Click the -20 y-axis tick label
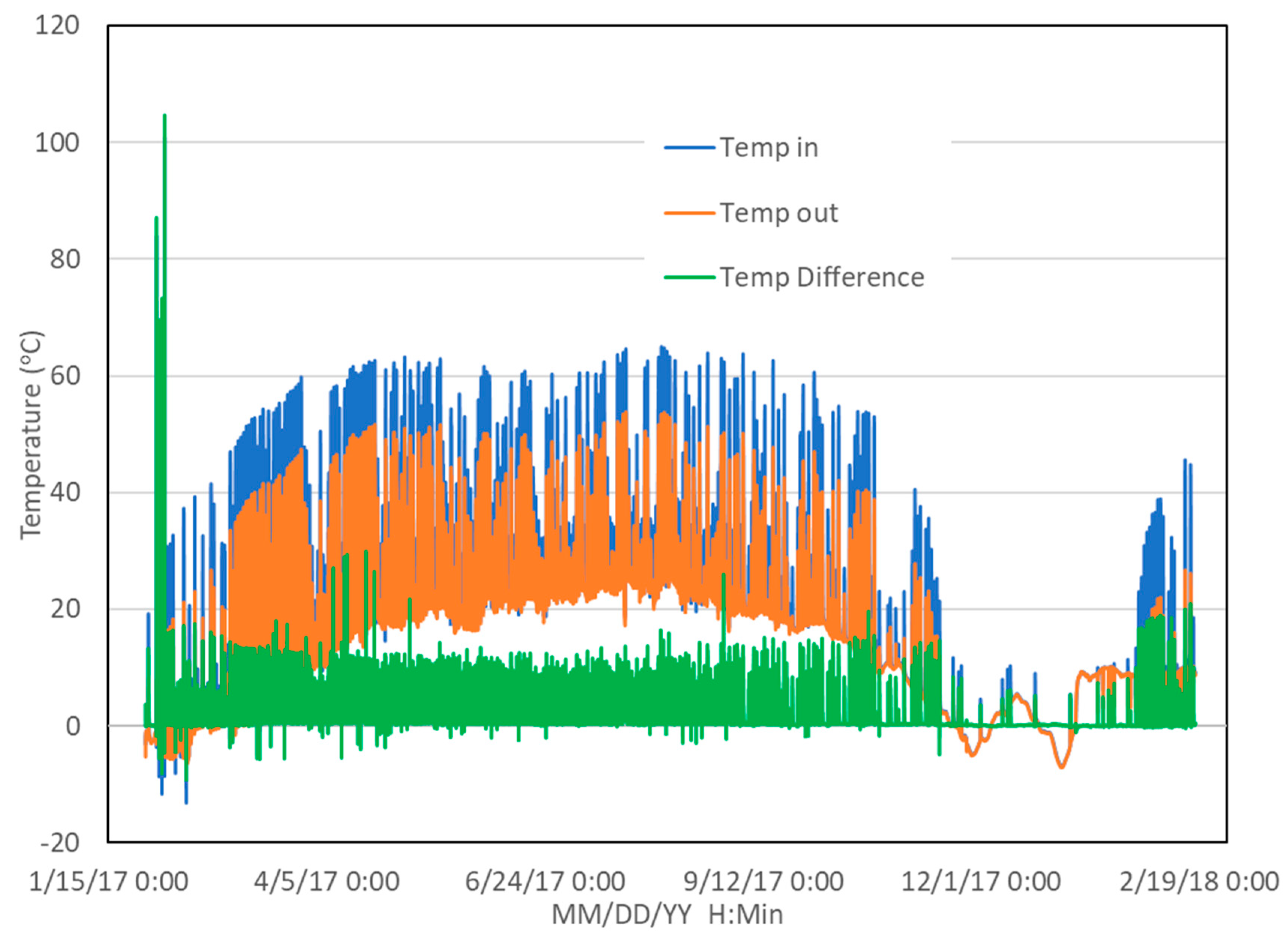The image size is (1288, 940). (x=60, y=843)
